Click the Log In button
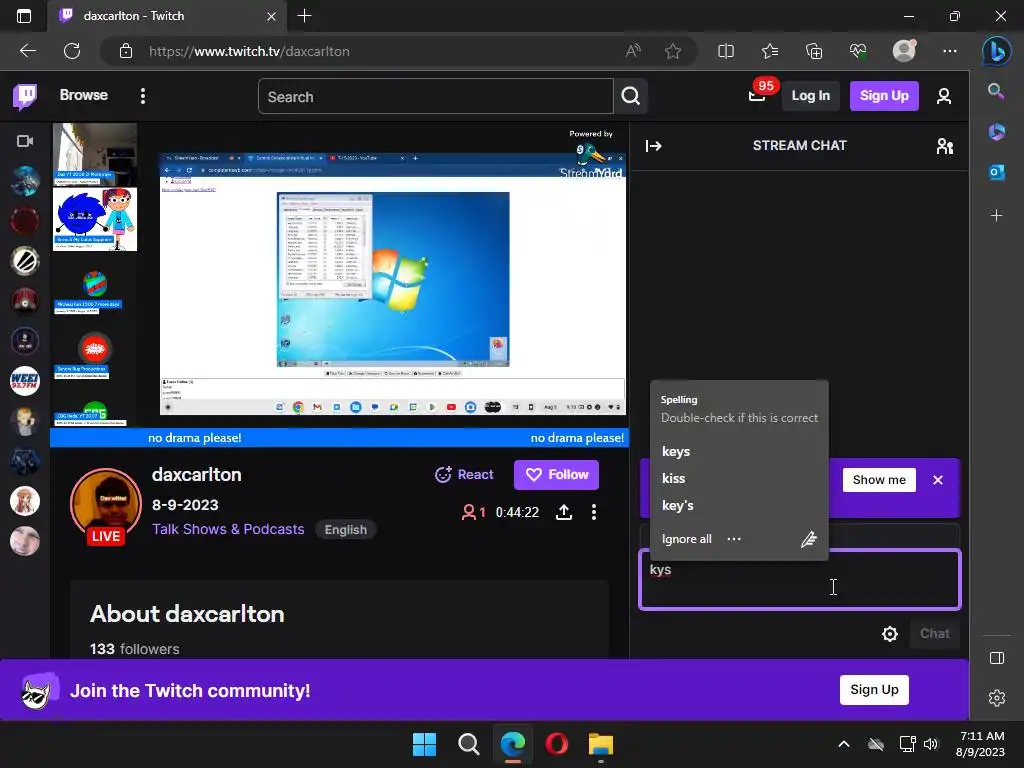The width and height of the screenshot is (1024, 768). tap(810, 96)
